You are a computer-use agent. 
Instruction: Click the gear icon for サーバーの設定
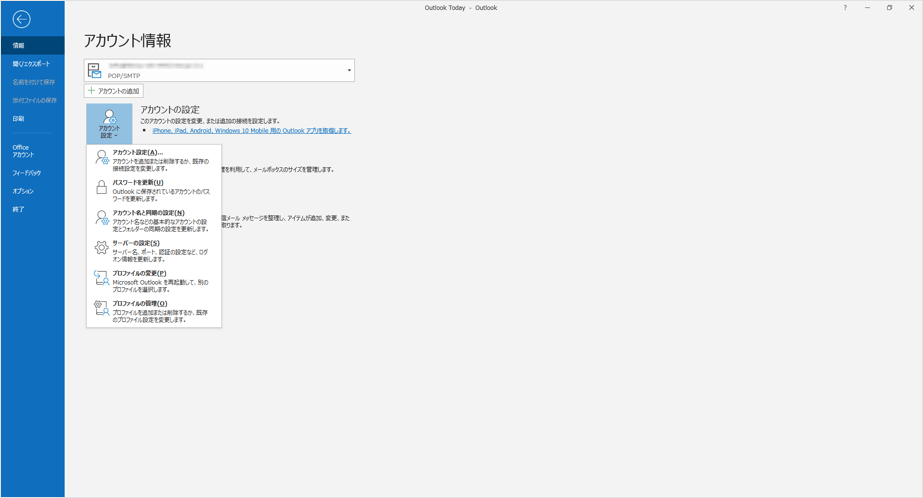pos(101,248)
